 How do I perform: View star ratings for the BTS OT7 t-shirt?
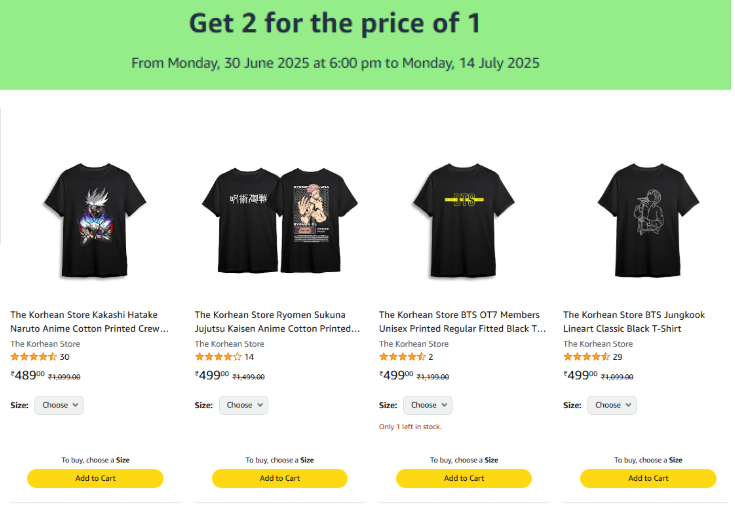(401, 357)
